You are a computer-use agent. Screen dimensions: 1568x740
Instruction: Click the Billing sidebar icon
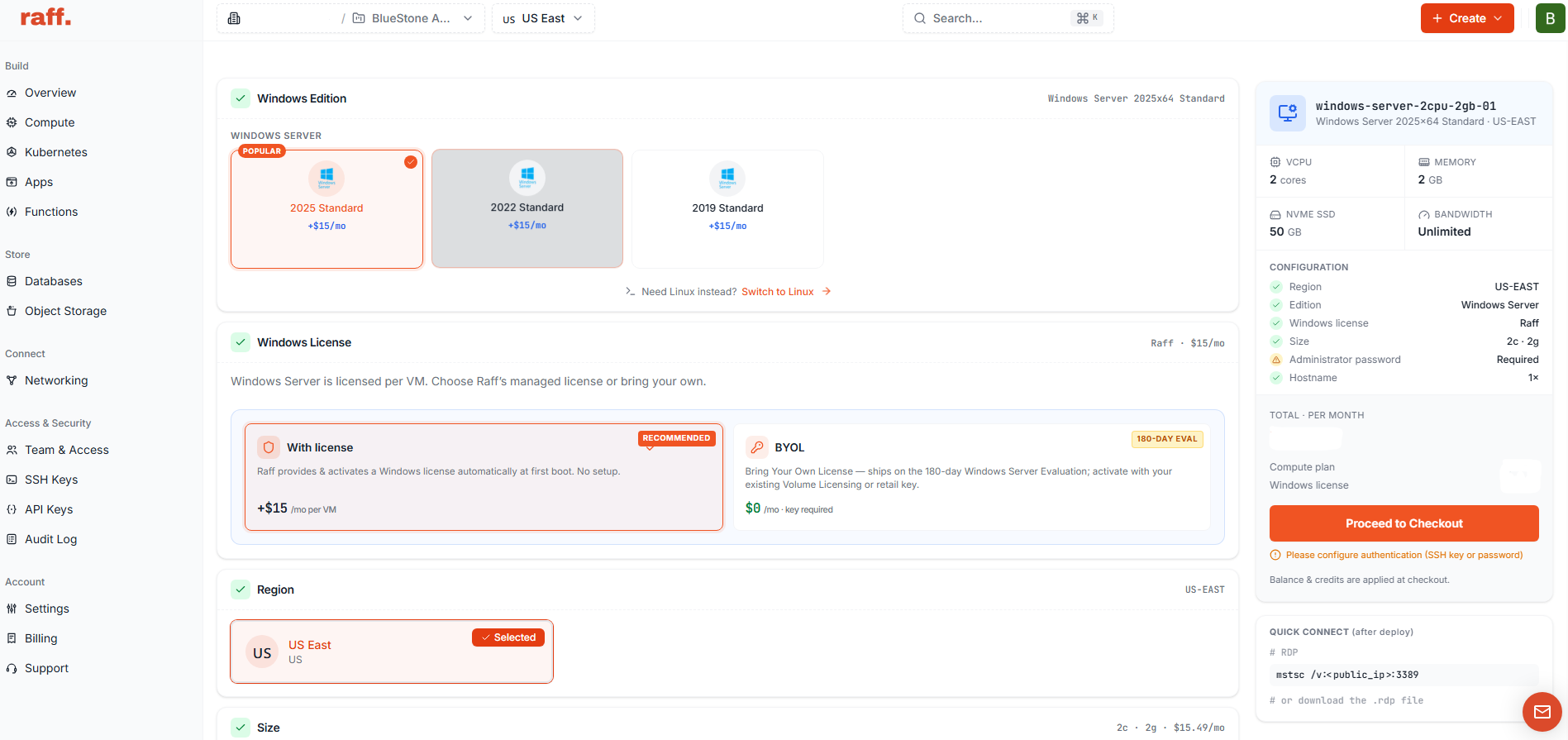tap(12, 638)
